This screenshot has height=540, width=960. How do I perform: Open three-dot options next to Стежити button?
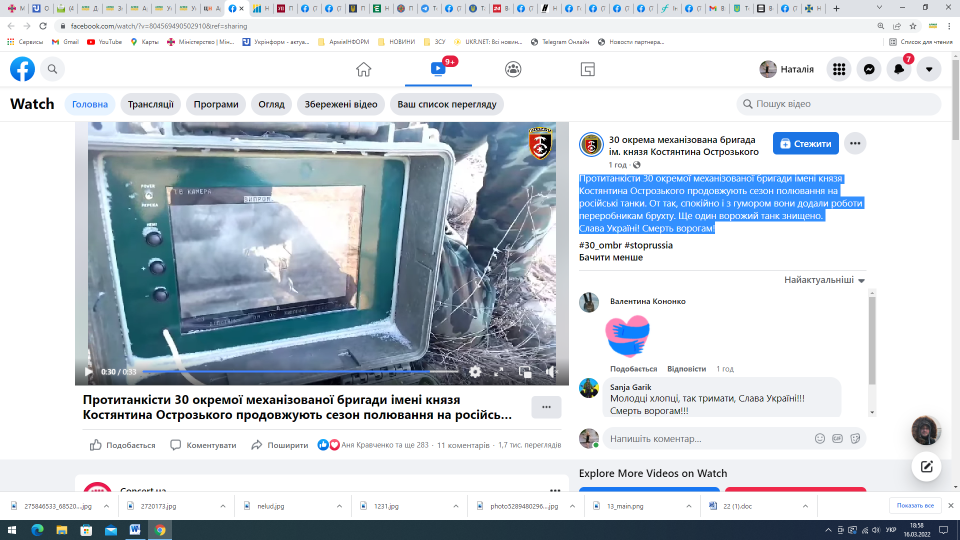(x=855, y=143)
